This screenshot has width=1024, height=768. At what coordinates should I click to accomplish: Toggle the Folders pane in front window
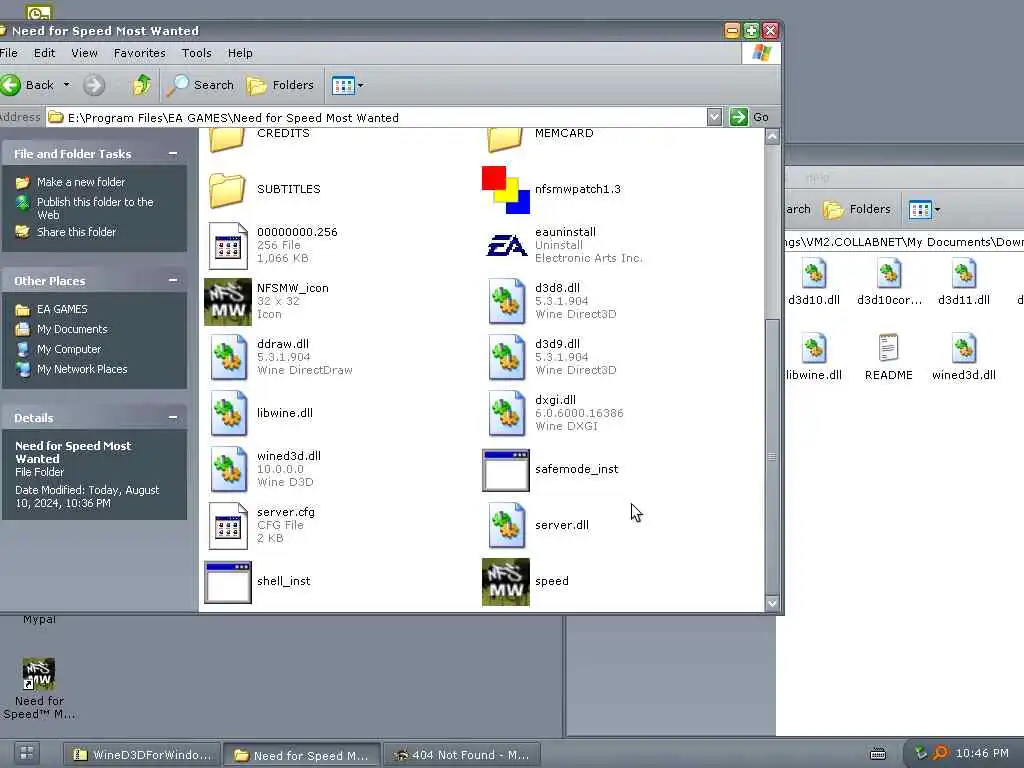pyautogui.click(x=280, y=85)
